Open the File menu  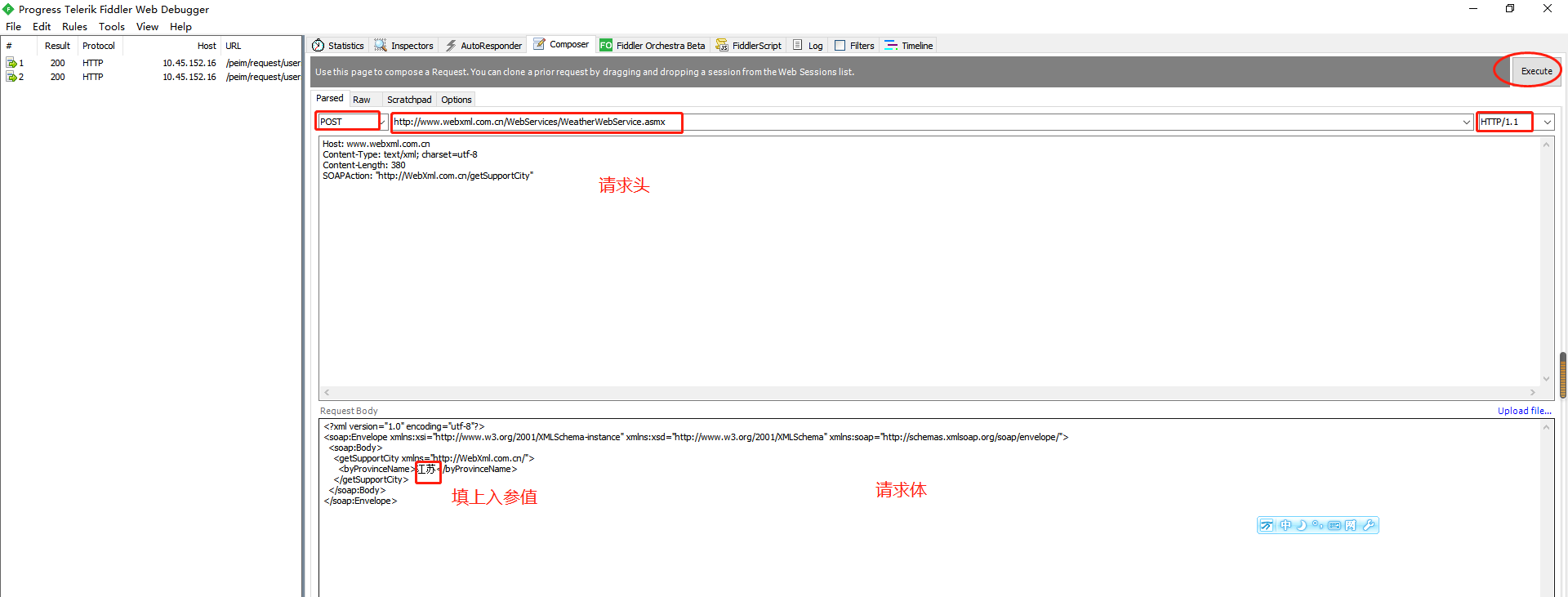(14, 27)
